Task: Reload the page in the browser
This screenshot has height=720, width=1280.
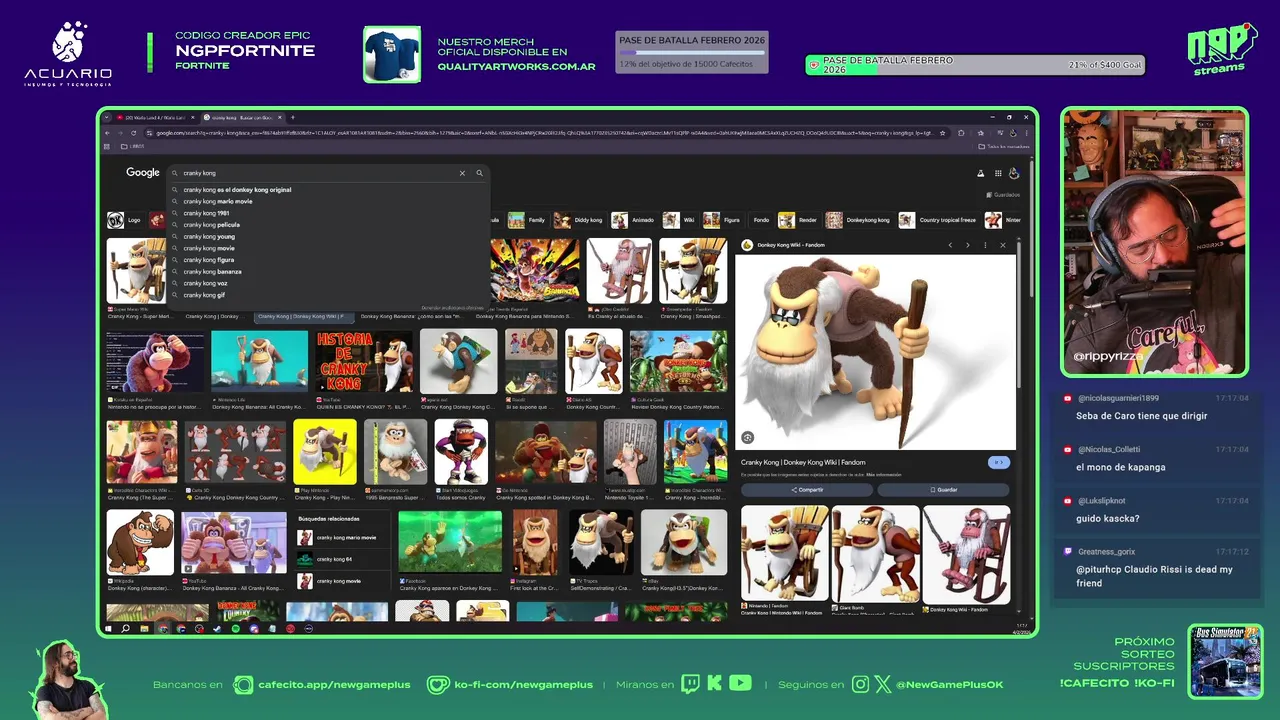Action: click(135, 132)
